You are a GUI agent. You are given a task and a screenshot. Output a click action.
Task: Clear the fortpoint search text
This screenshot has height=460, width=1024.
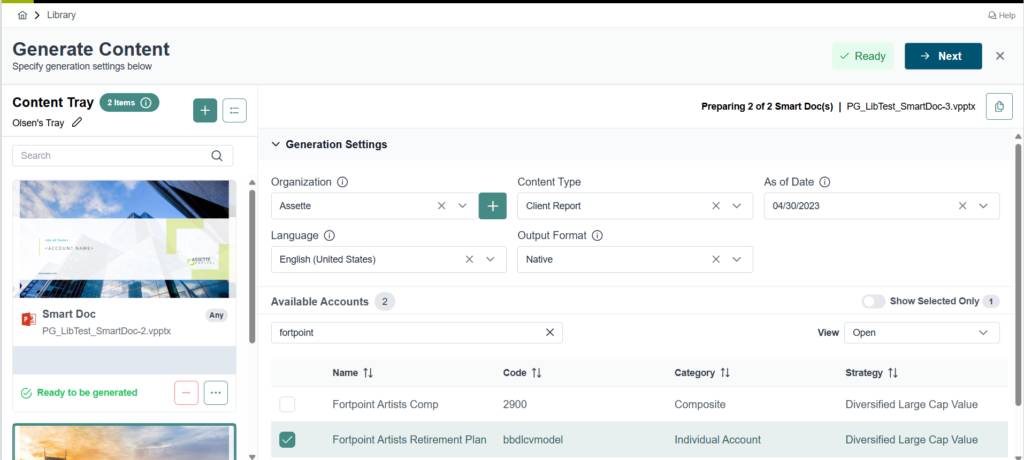pyautogui.click(x=550, y=333)
